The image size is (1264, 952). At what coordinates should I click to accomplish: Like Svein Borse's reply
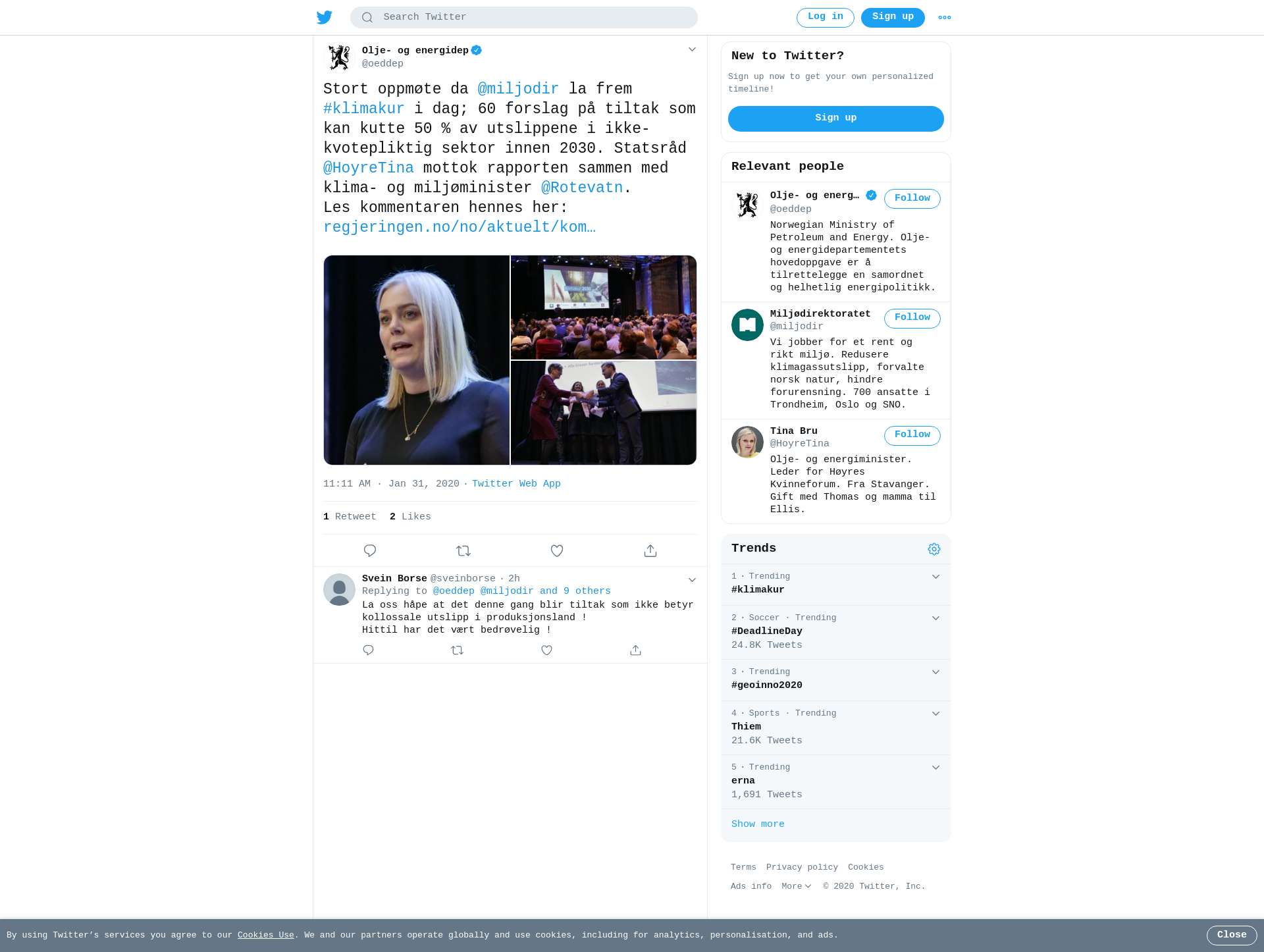pyautogui.click(x=546, y=650)
